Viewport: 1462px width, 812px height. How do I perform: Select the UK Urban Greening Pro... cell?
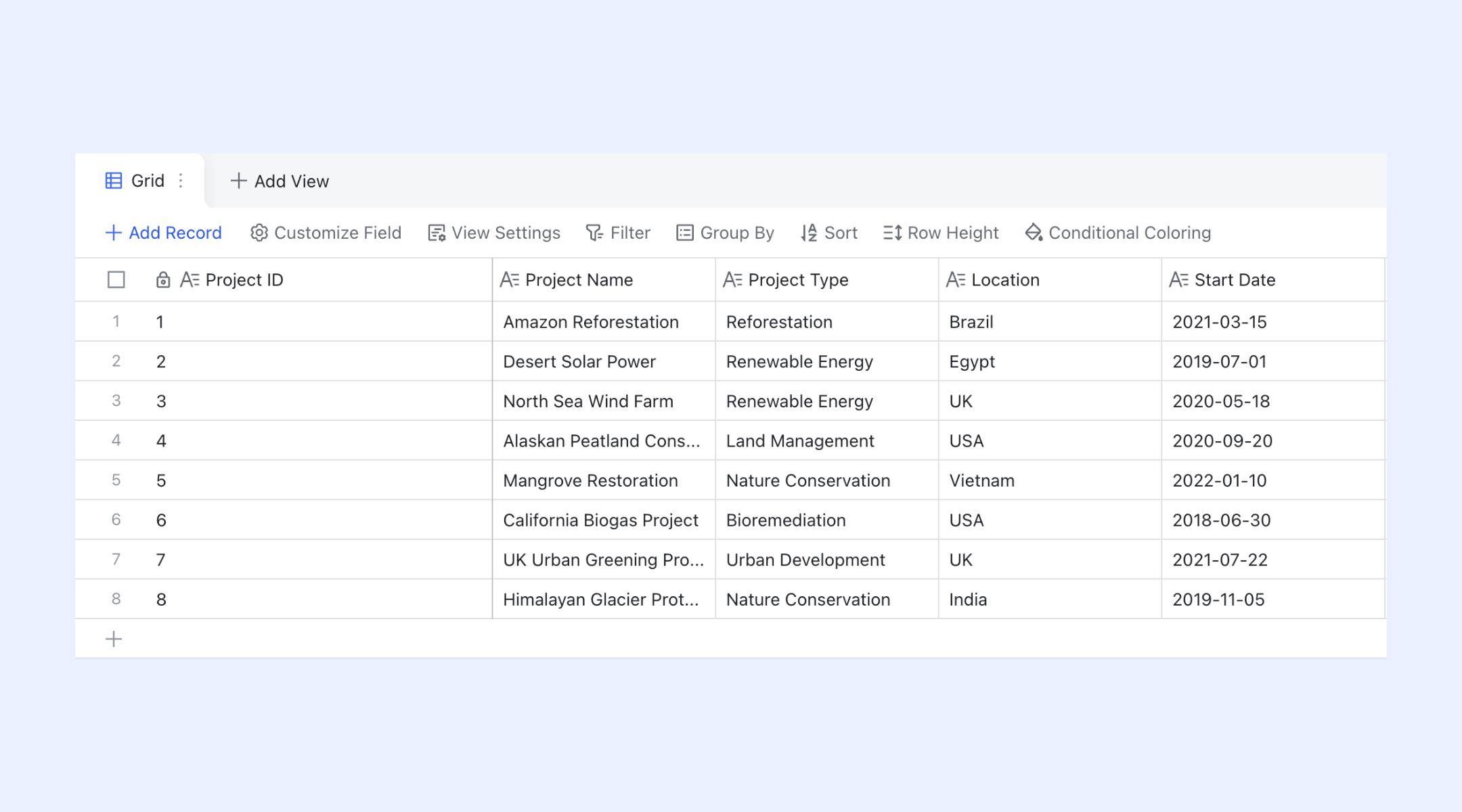(604, 560)
